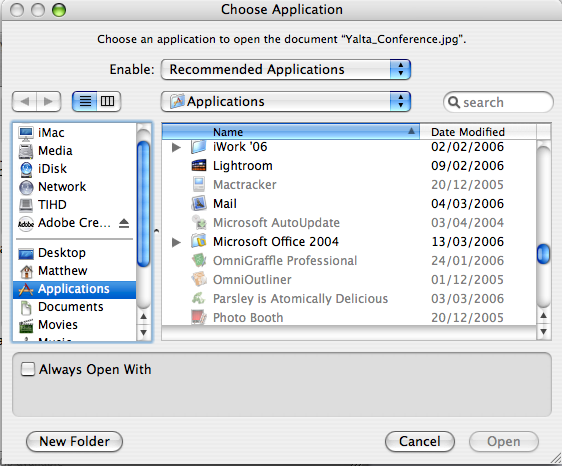Switch to column view

[x=108, y=101]
